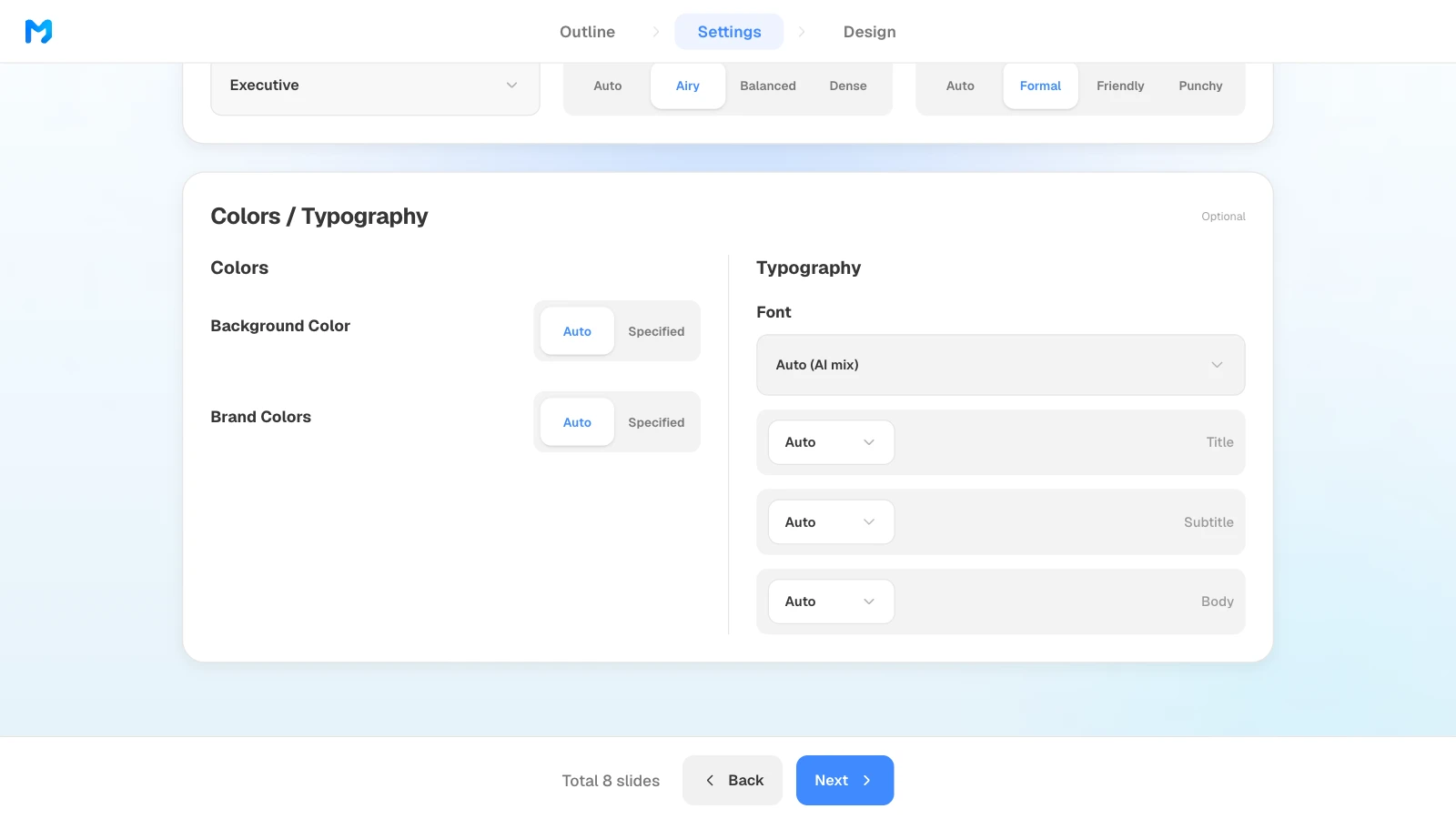The image size is (1456, 819).
Task: Pick the Punchy tone option
Action: 1200,86
